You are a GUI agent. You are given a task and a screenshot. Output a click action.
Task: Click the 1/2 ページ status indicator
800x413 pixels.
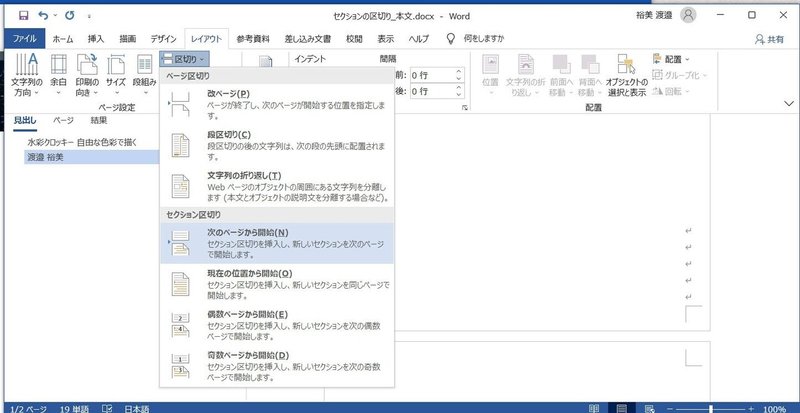coord(29,409)
